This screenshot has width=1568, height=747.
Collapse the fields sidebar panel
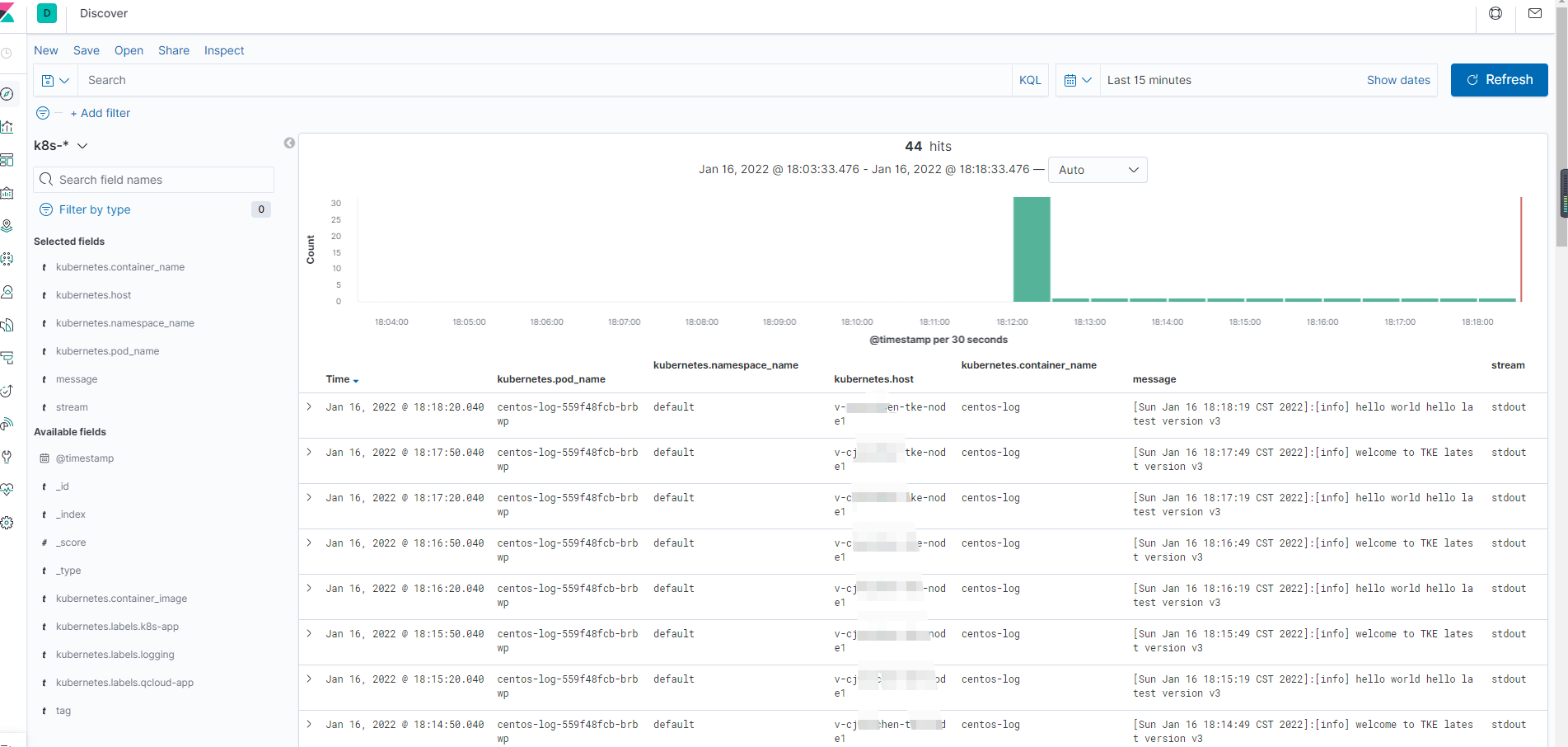(x=289, y=143)
